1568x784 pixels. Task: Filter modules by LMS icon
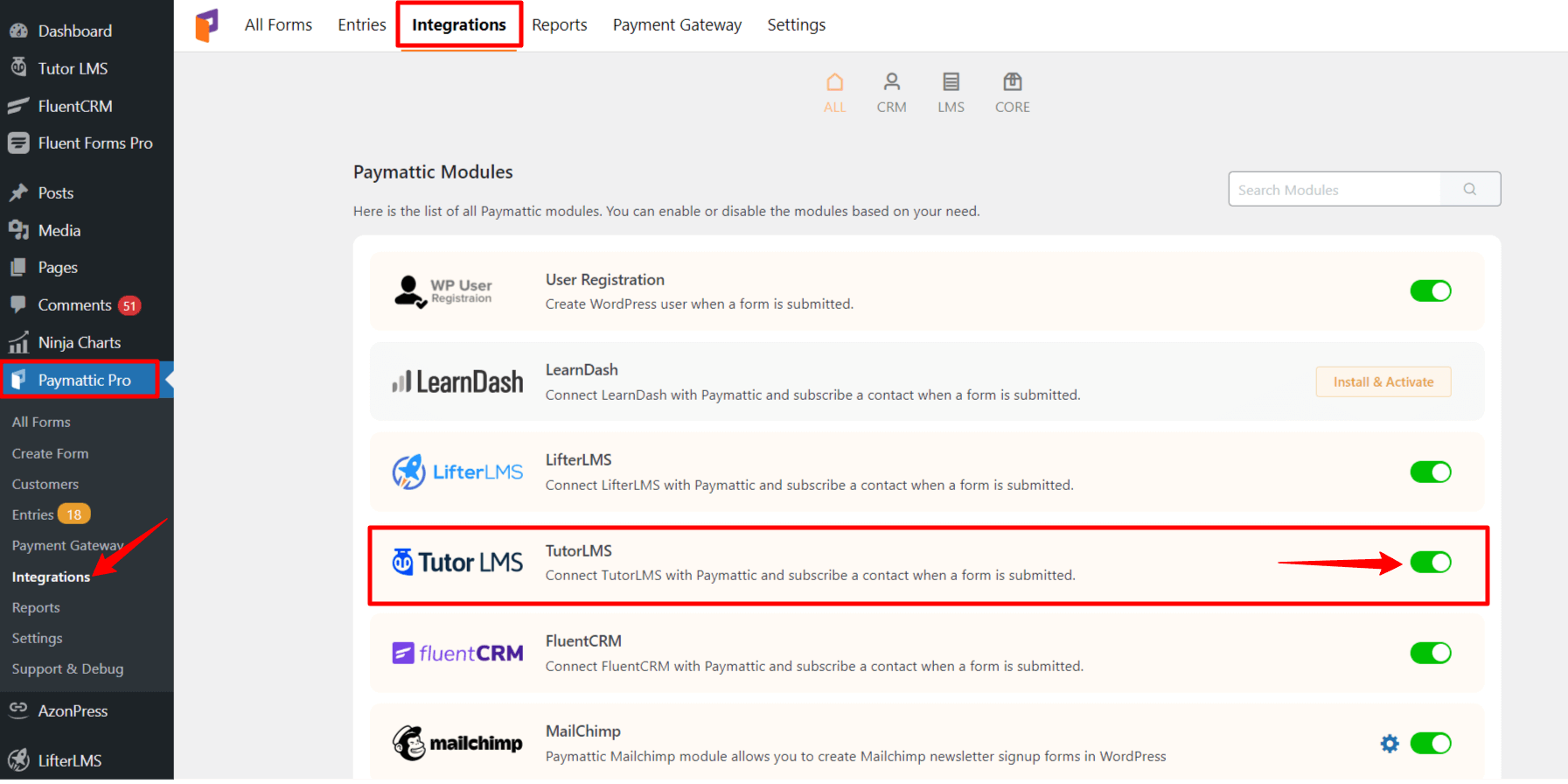[951, 82]
